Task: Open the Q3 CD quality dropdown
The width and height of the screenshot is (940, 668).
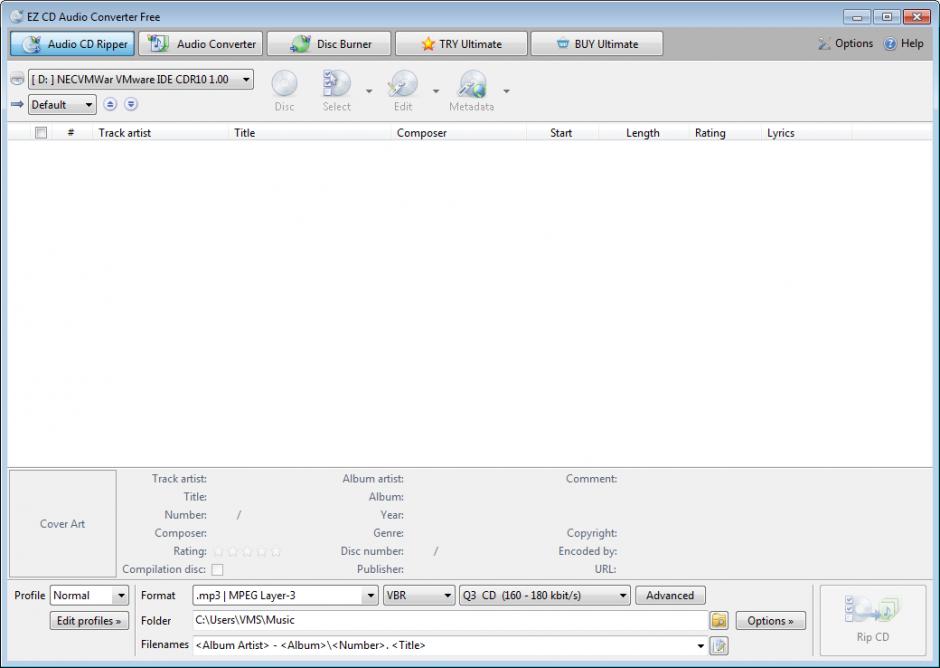Action: click(x=544, y=595)
